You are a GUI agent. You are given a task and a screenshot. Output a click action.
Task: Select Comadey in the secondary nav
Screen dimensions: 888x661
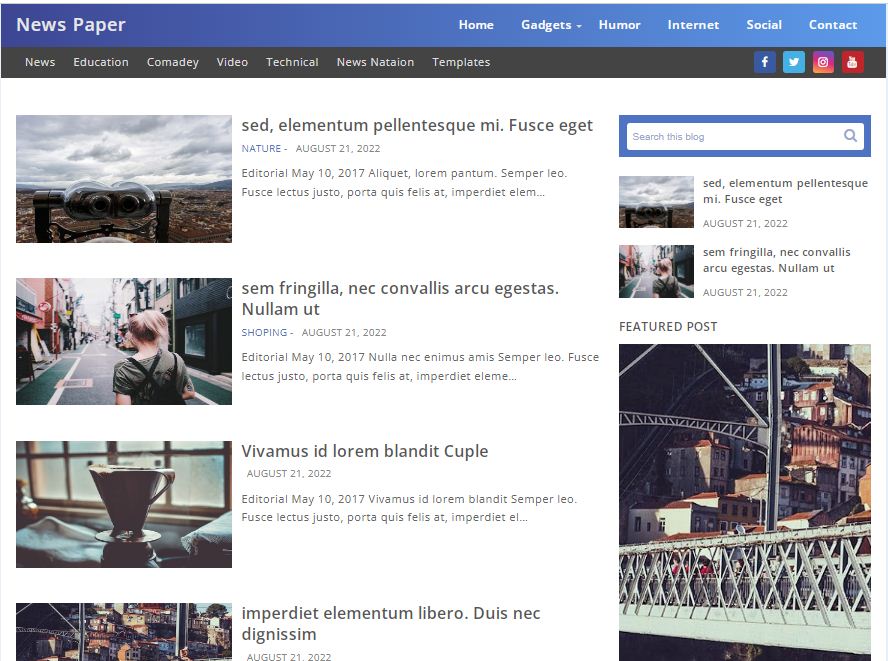[x=173, y=62]
